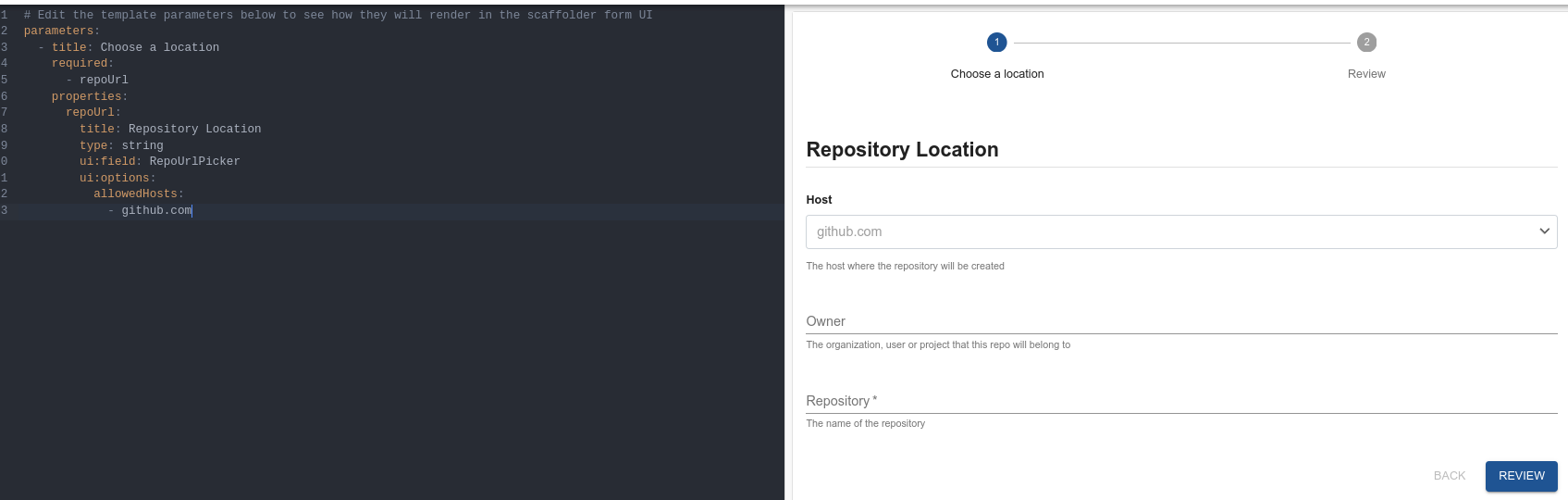
Task: Click the Host dropdown chevron arrow
Action: (x=1543, y=231)
